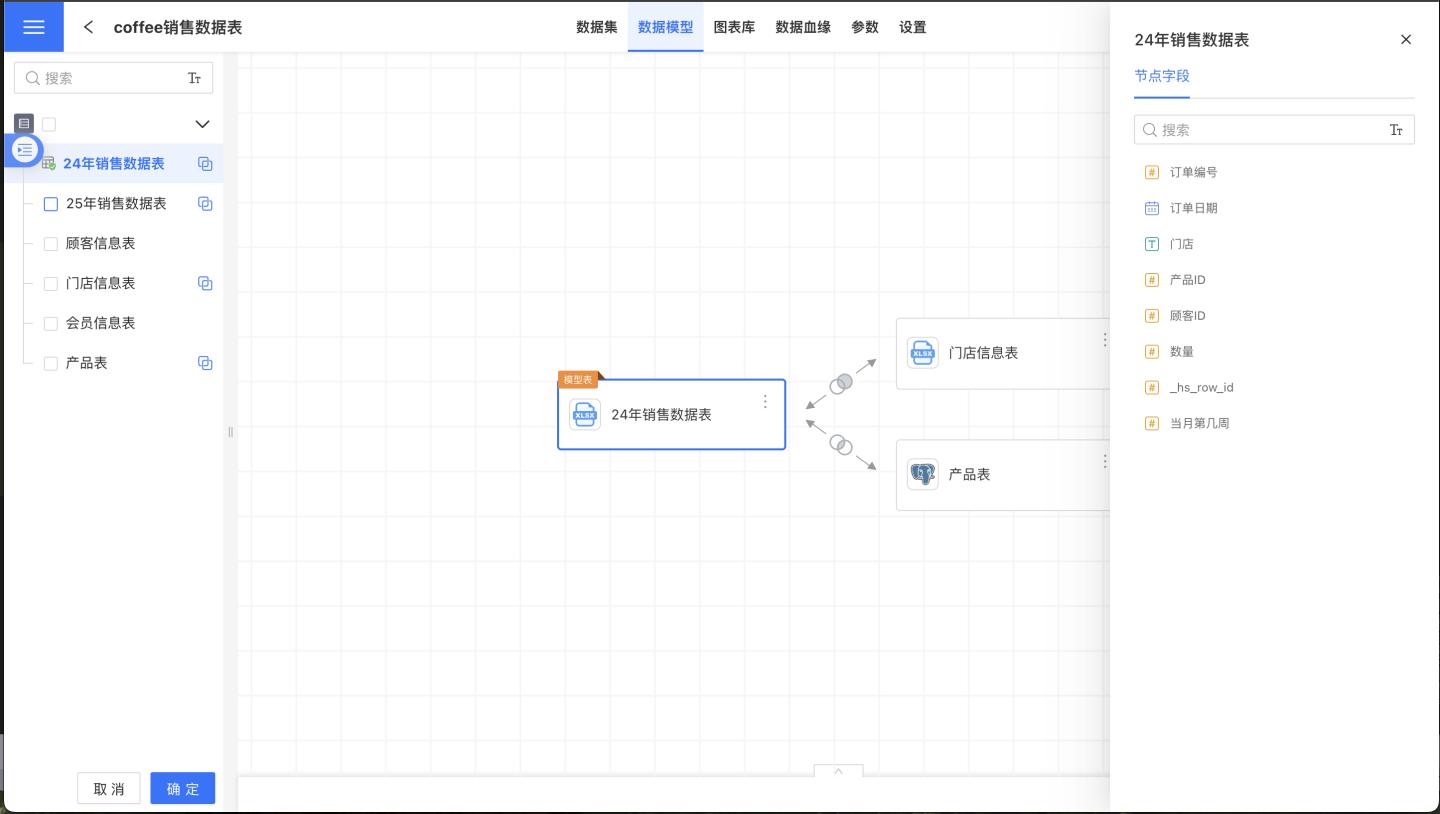Check the 会员信息表 checkbox

[51, 324]
